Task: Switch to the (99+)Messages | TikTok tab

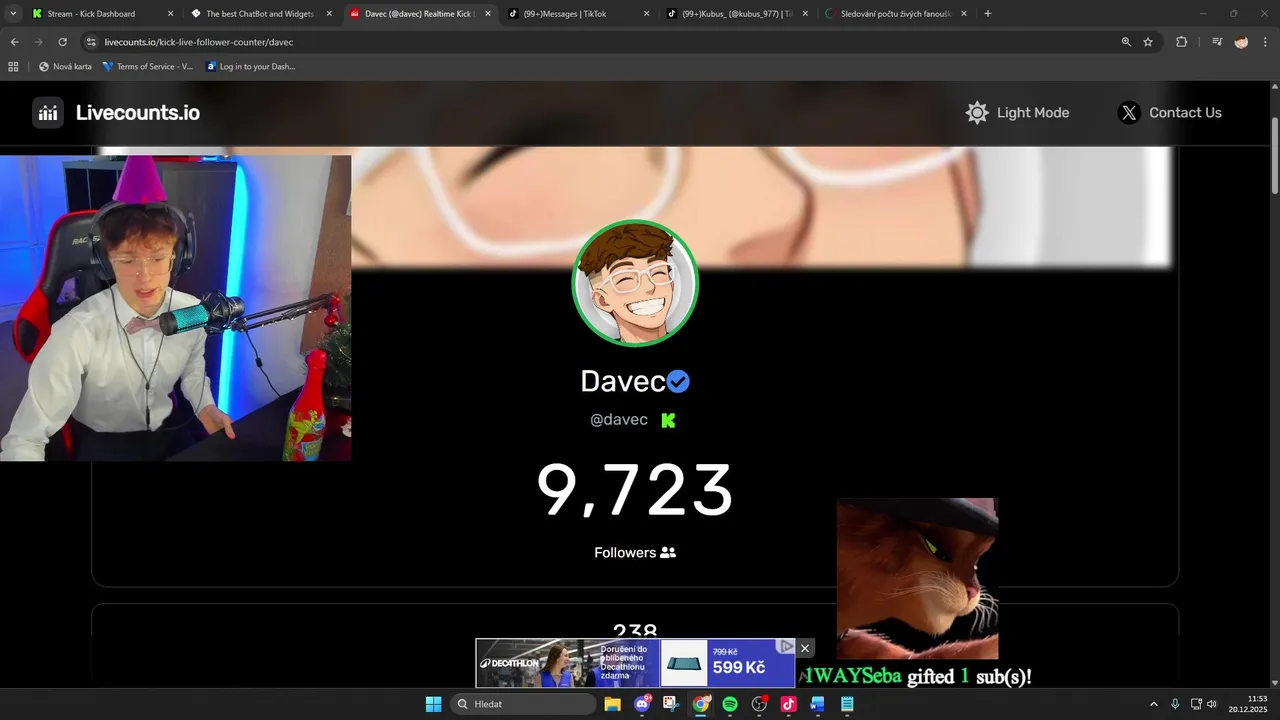Action: pyautogui.click(x=565, y=14)
